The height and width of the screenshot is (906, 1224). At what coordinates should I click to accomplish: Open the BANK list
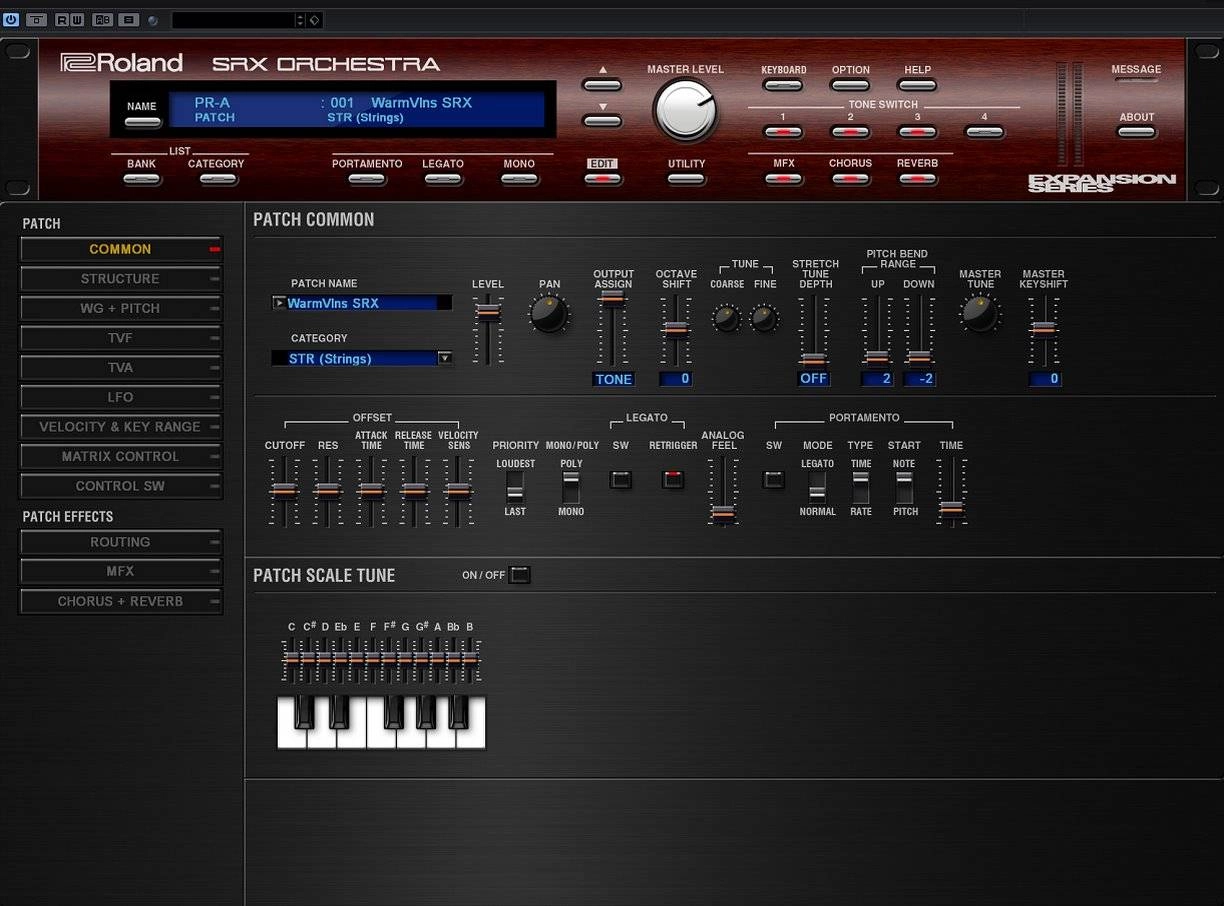point(142,180)
